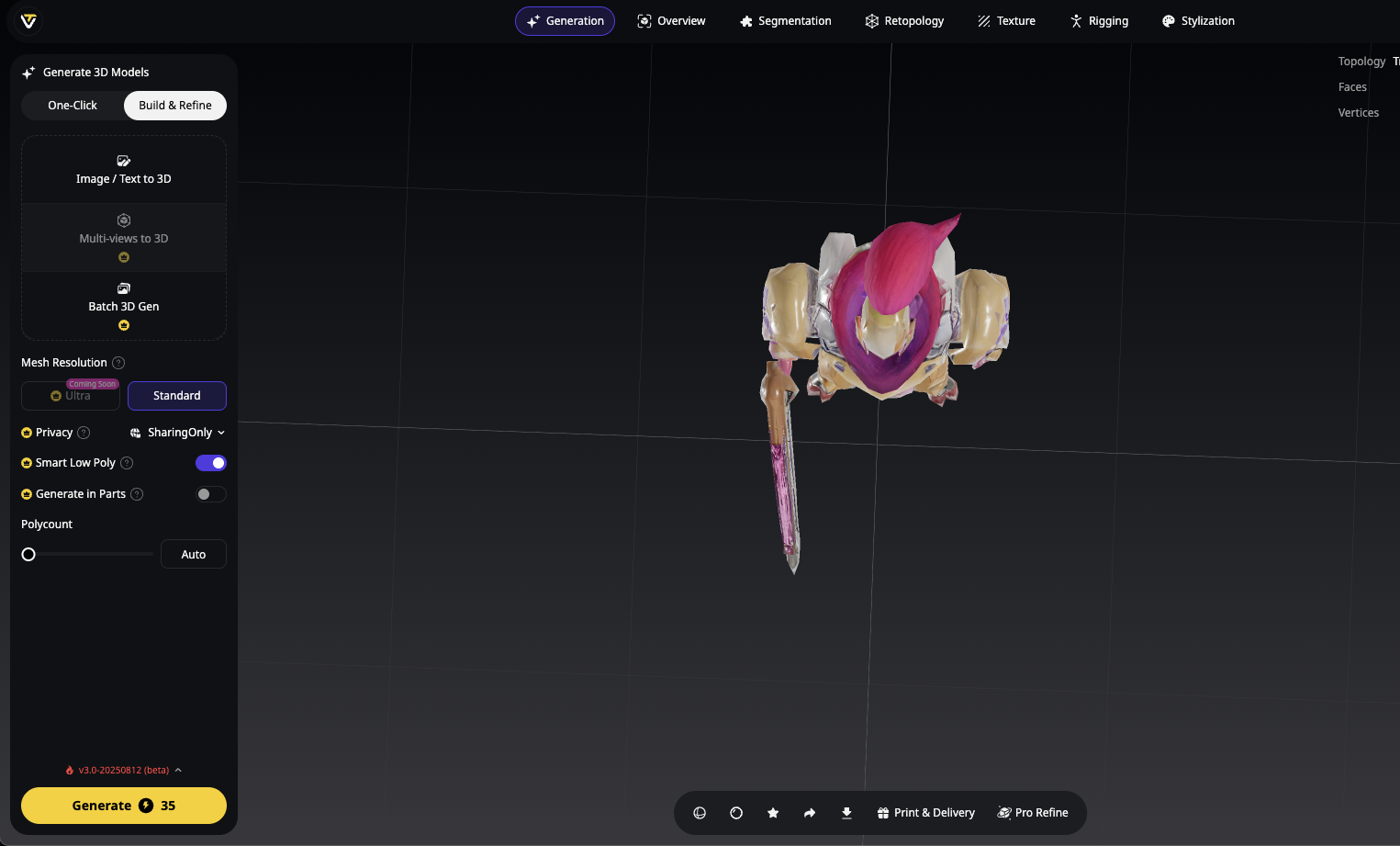Click the help icon beside Privacy
This screenshot has height=846, width=1400.
click(x=84, y=433)
